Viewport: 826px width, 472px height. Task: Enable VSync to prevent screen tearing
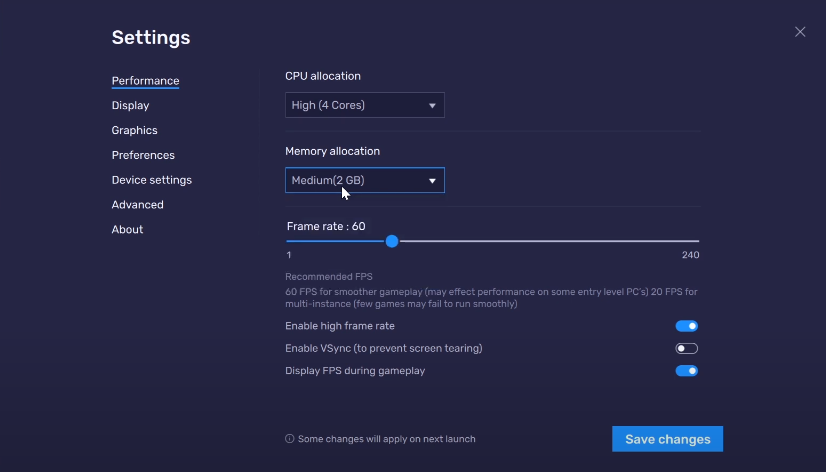click(x=686, y=348)
